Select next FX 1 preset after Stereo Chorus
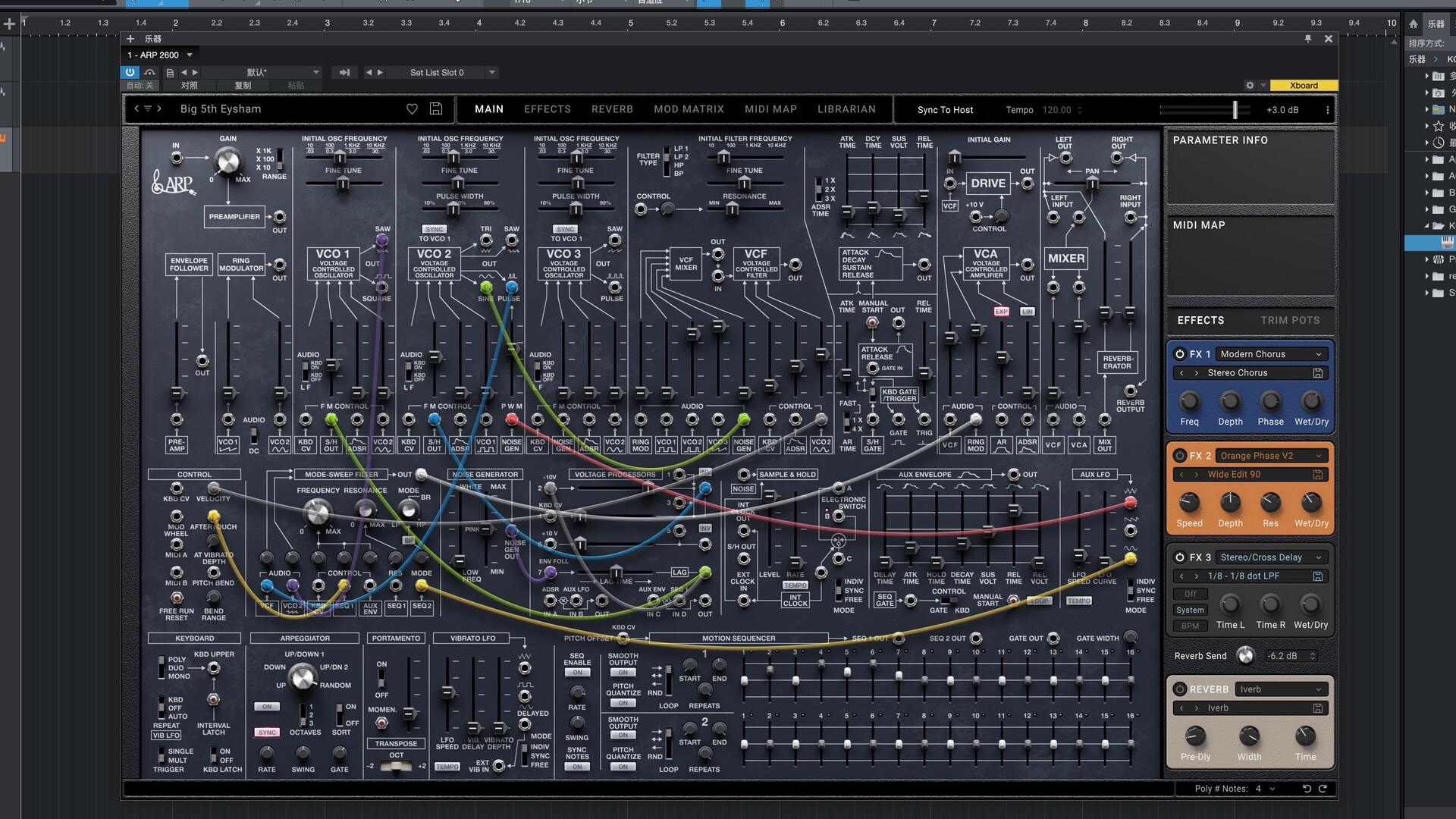Image resolution: width=1456 pixels, height=819 pixels. (1196, 373)
